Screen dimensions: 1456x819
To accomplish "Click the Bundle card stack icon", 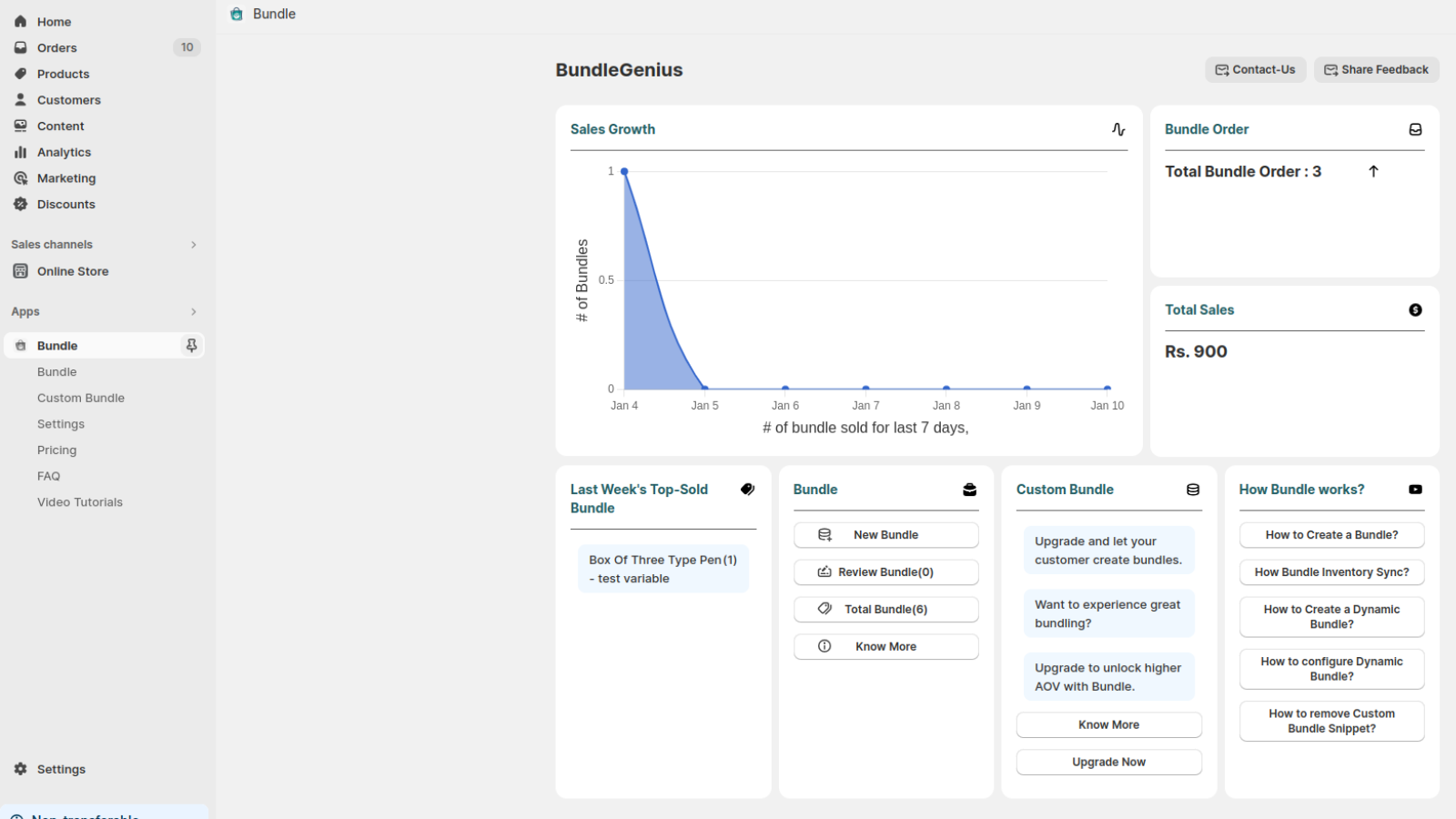I will [x=970, y=490].
